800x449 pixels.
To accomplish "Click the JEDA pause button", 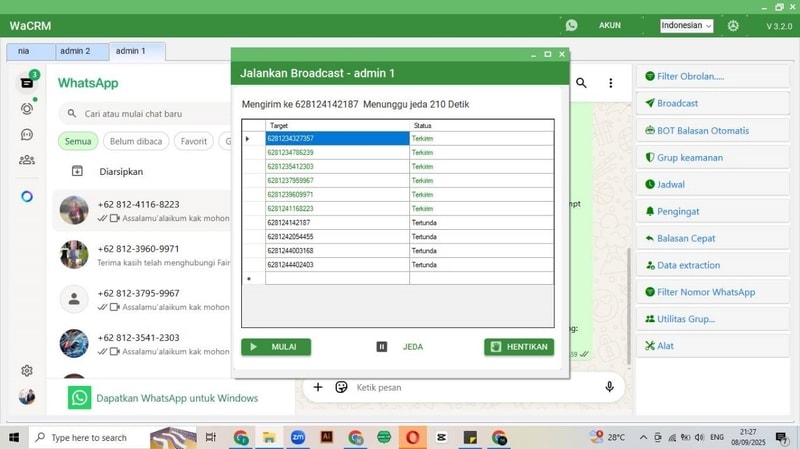I will 400,347.
